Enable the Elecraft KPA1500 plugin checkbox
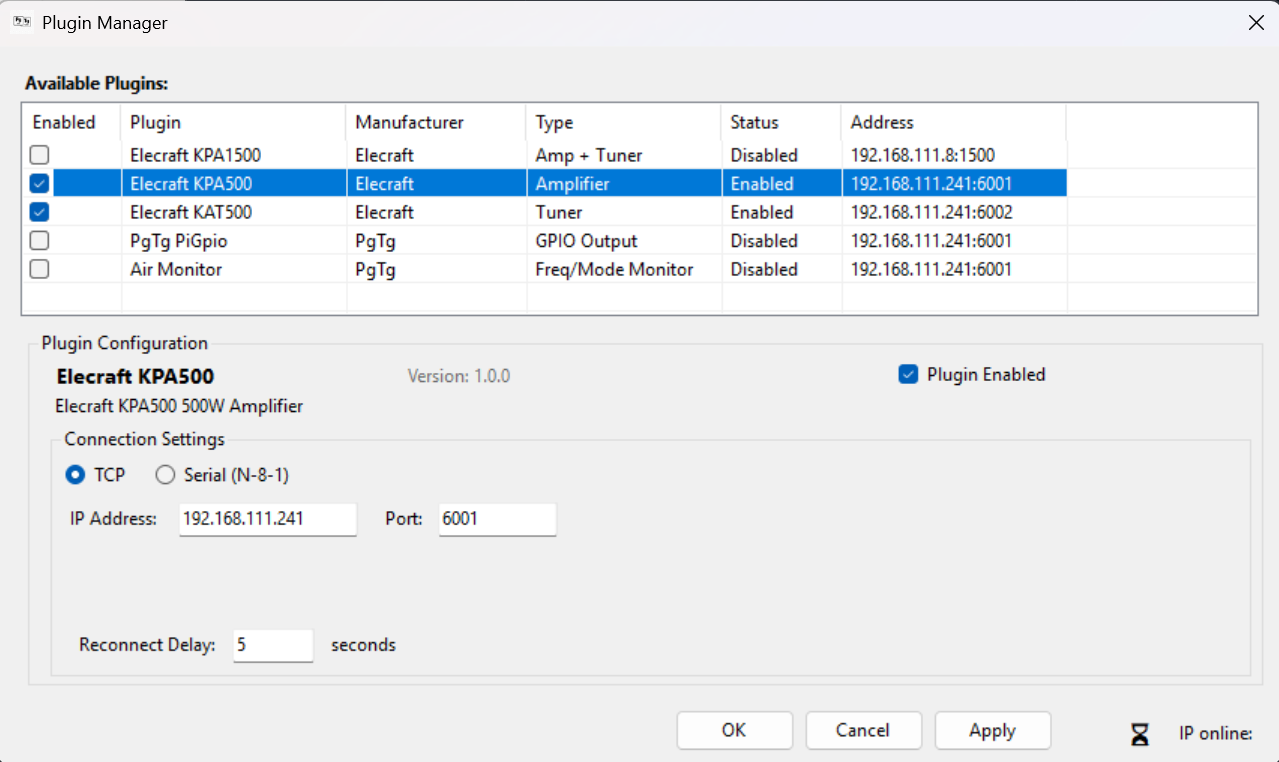 (38, 155)
